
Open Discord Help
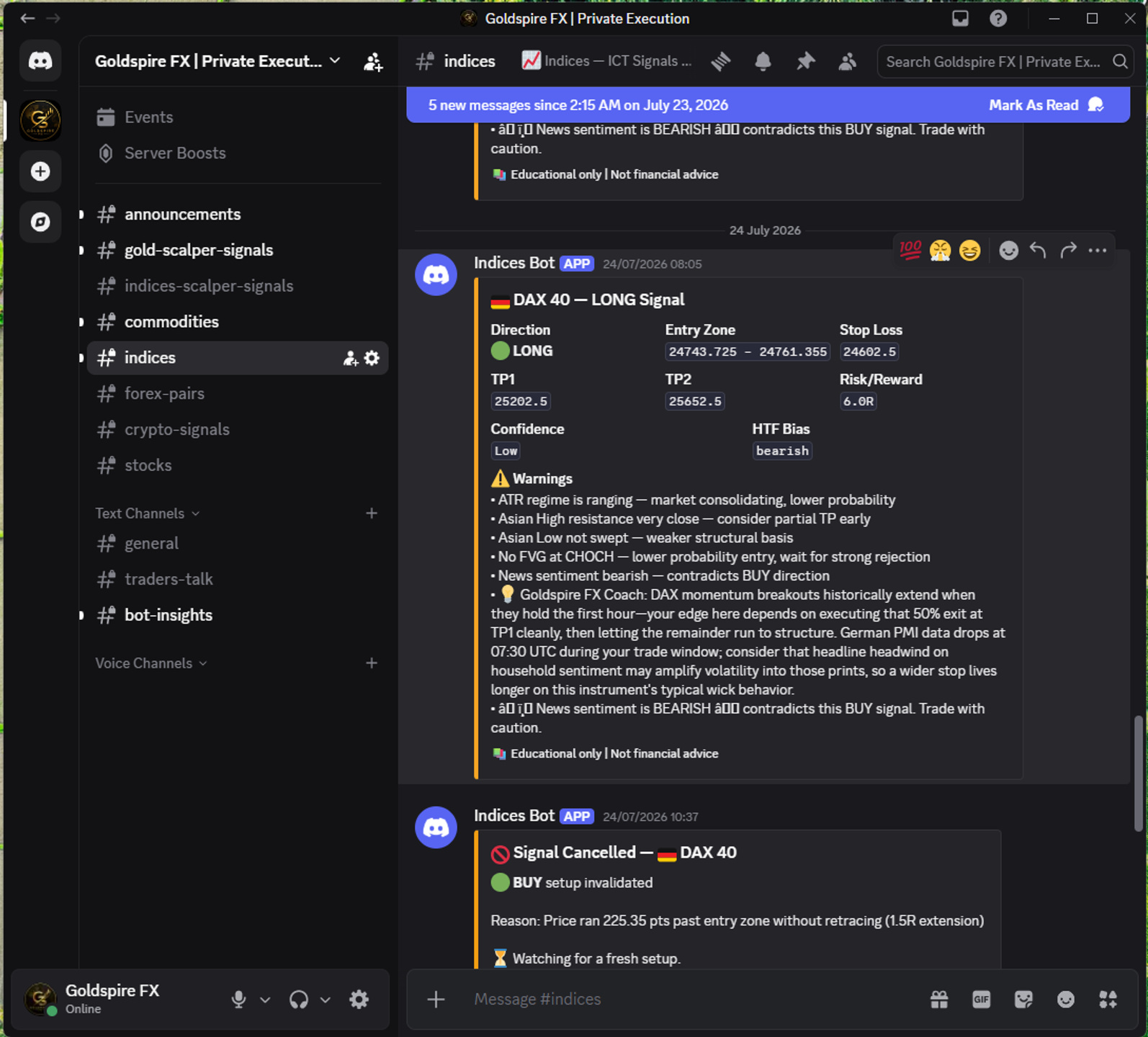click(998, 19)
